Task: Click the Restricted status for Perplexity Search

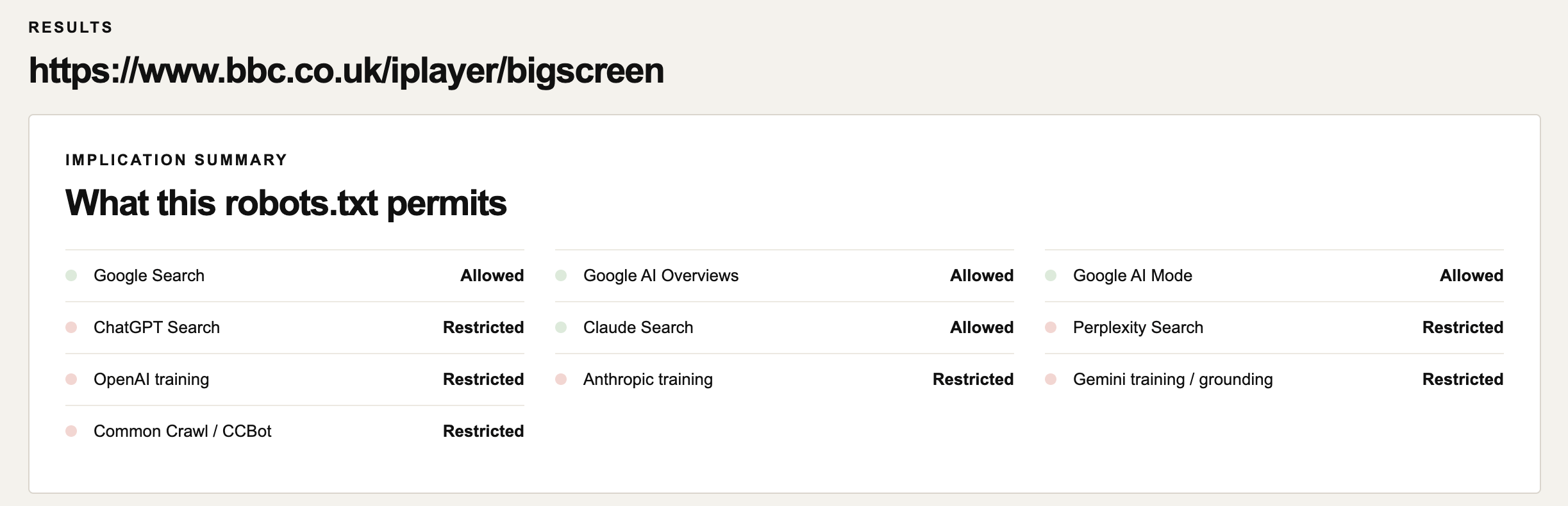Action: [1463, 327]
